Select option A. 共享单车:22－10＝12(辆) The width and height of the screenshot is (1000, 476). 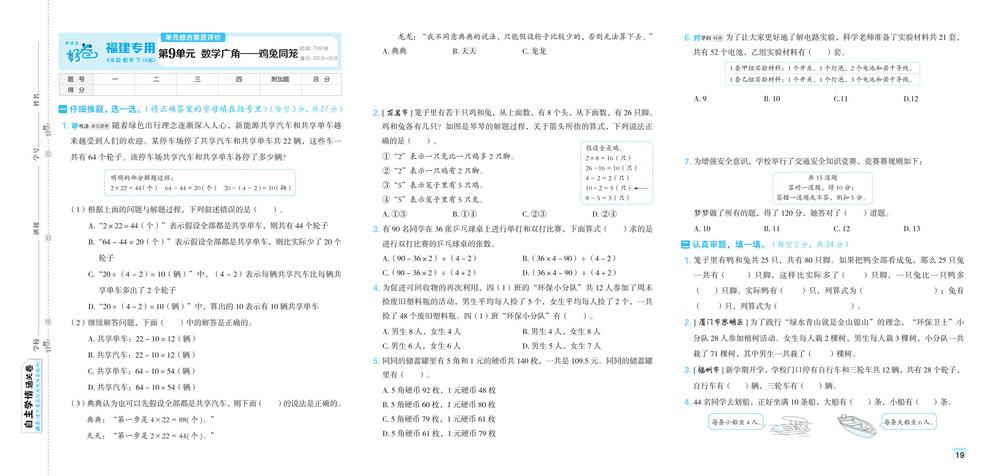[140, 338]
